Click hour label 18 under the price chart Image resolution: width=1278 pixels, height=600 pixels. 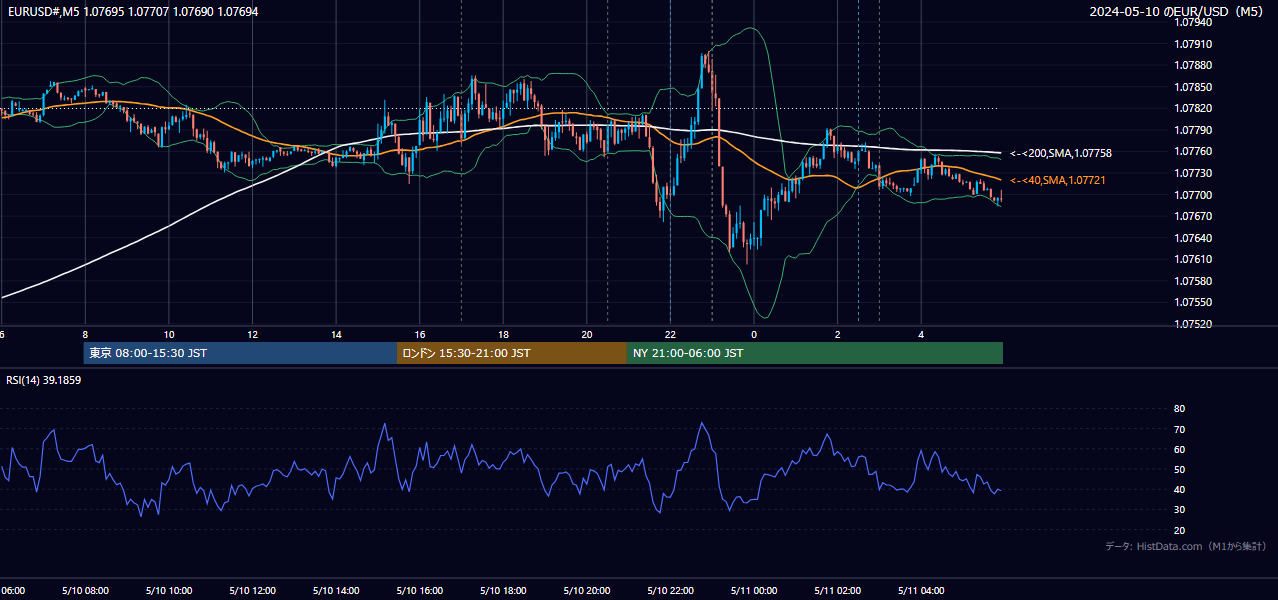(x=503, y=334)
